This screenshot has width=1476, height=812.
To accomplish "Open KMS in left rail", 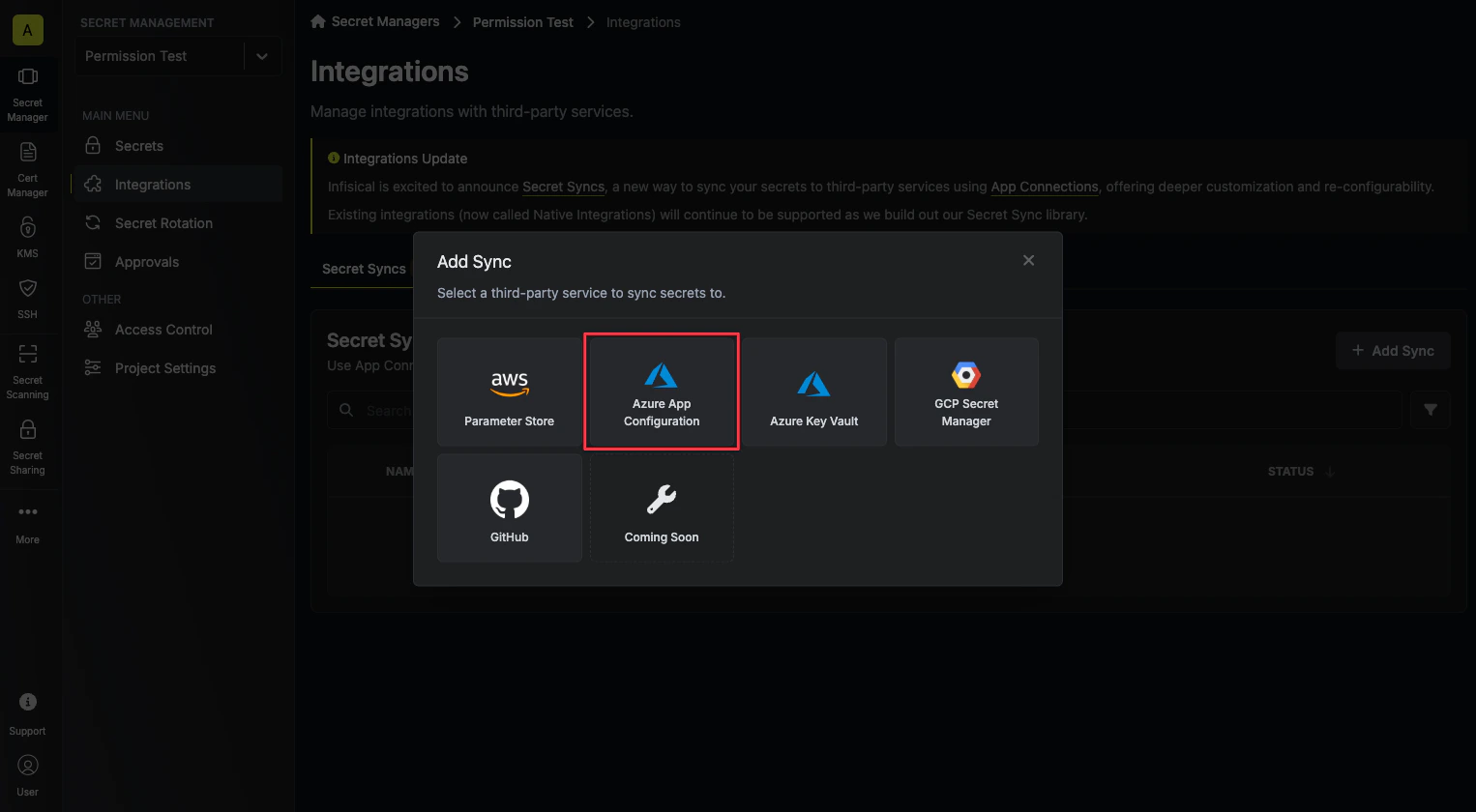I will pos(28,238).
